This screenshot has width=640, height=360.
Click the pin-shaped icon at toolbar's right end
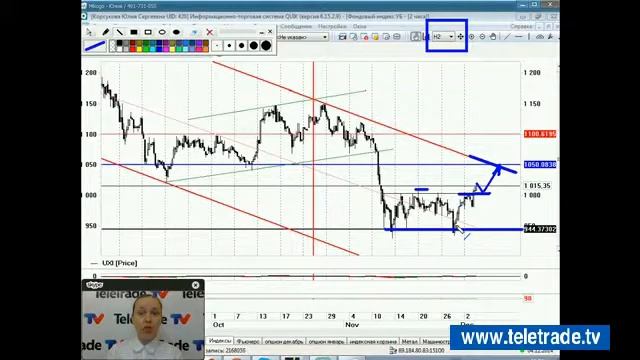(550, 37)
